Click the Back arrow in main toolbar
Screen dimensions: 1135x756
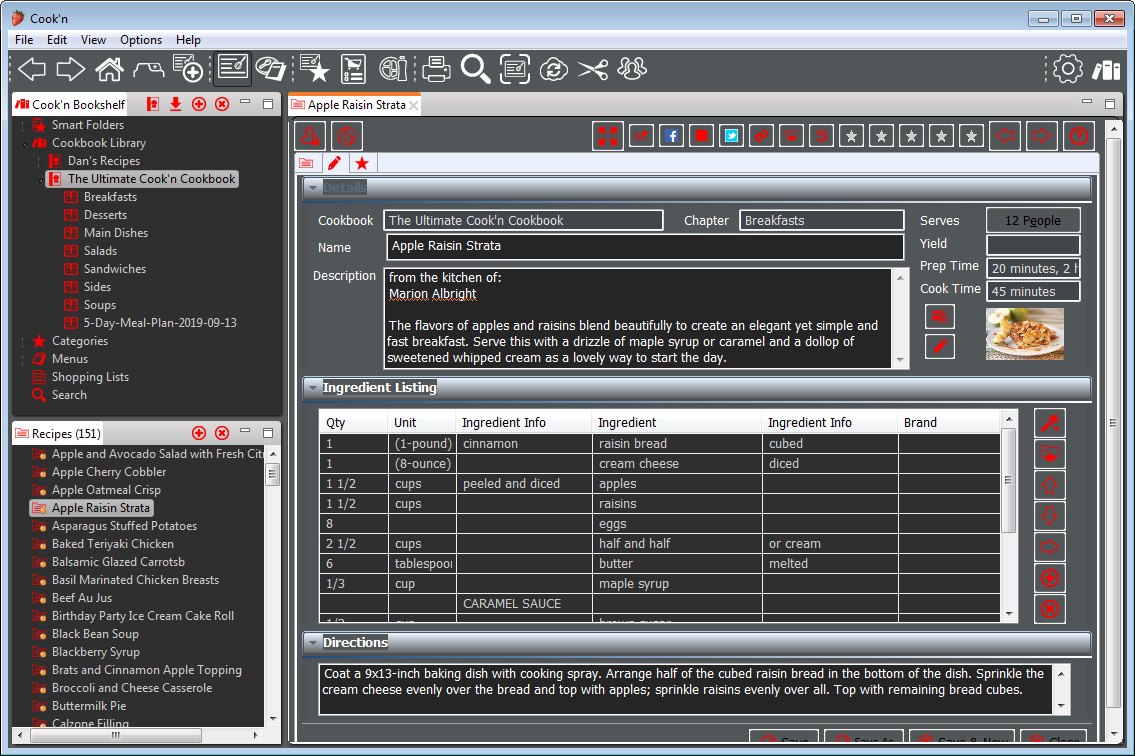point(32,70)
